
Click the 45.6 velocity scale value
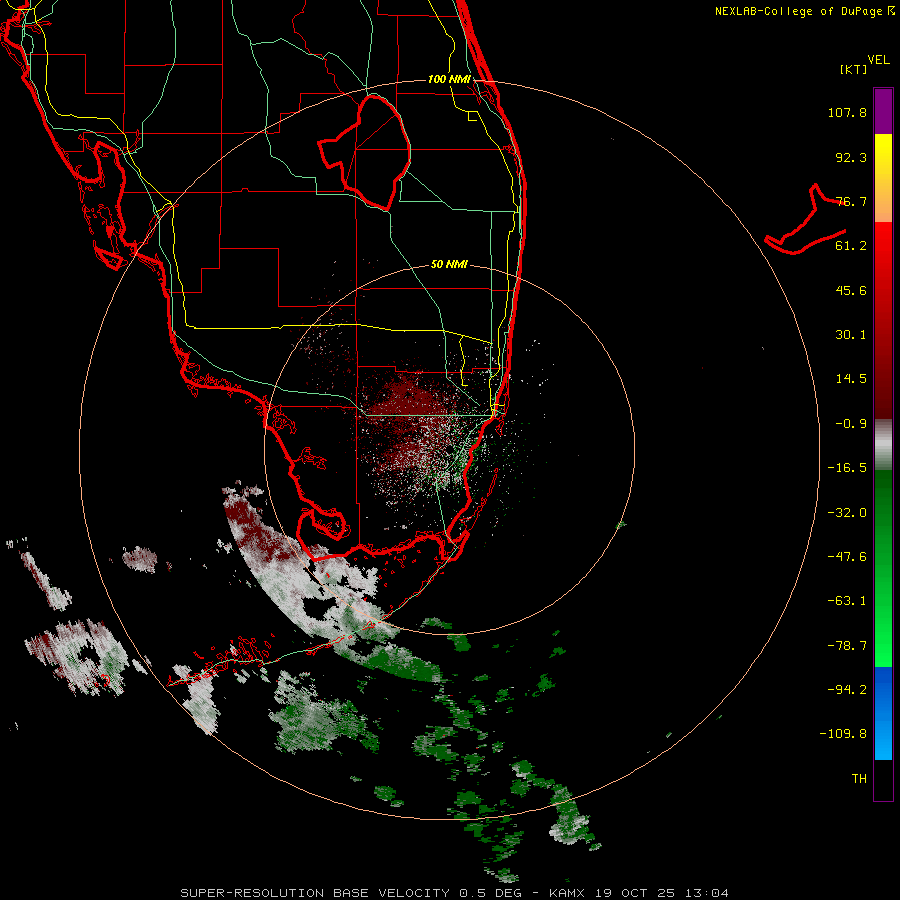pos(851,290)
